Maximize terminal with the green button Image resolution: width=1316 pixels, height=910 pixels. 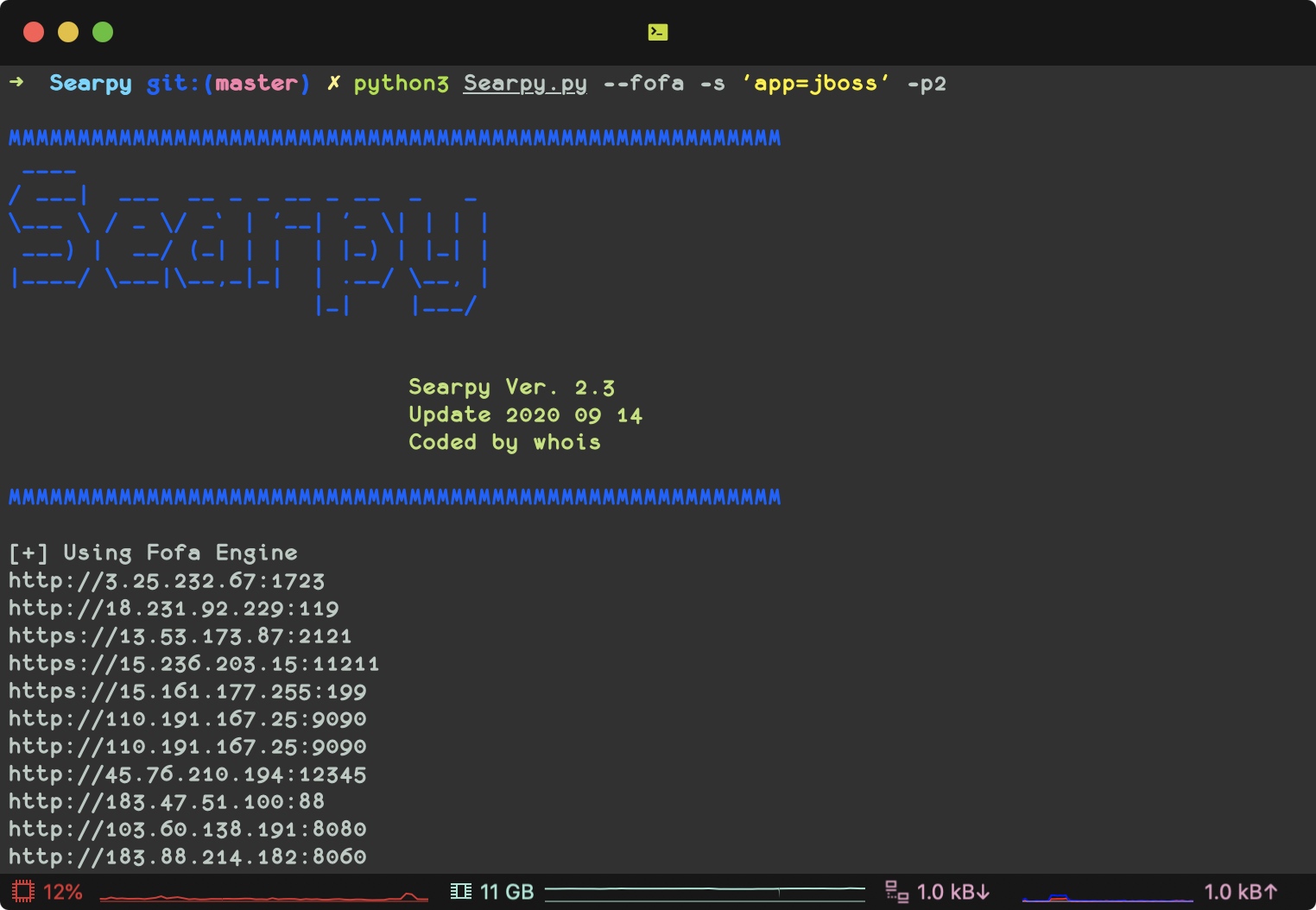(x=103, y=32)
